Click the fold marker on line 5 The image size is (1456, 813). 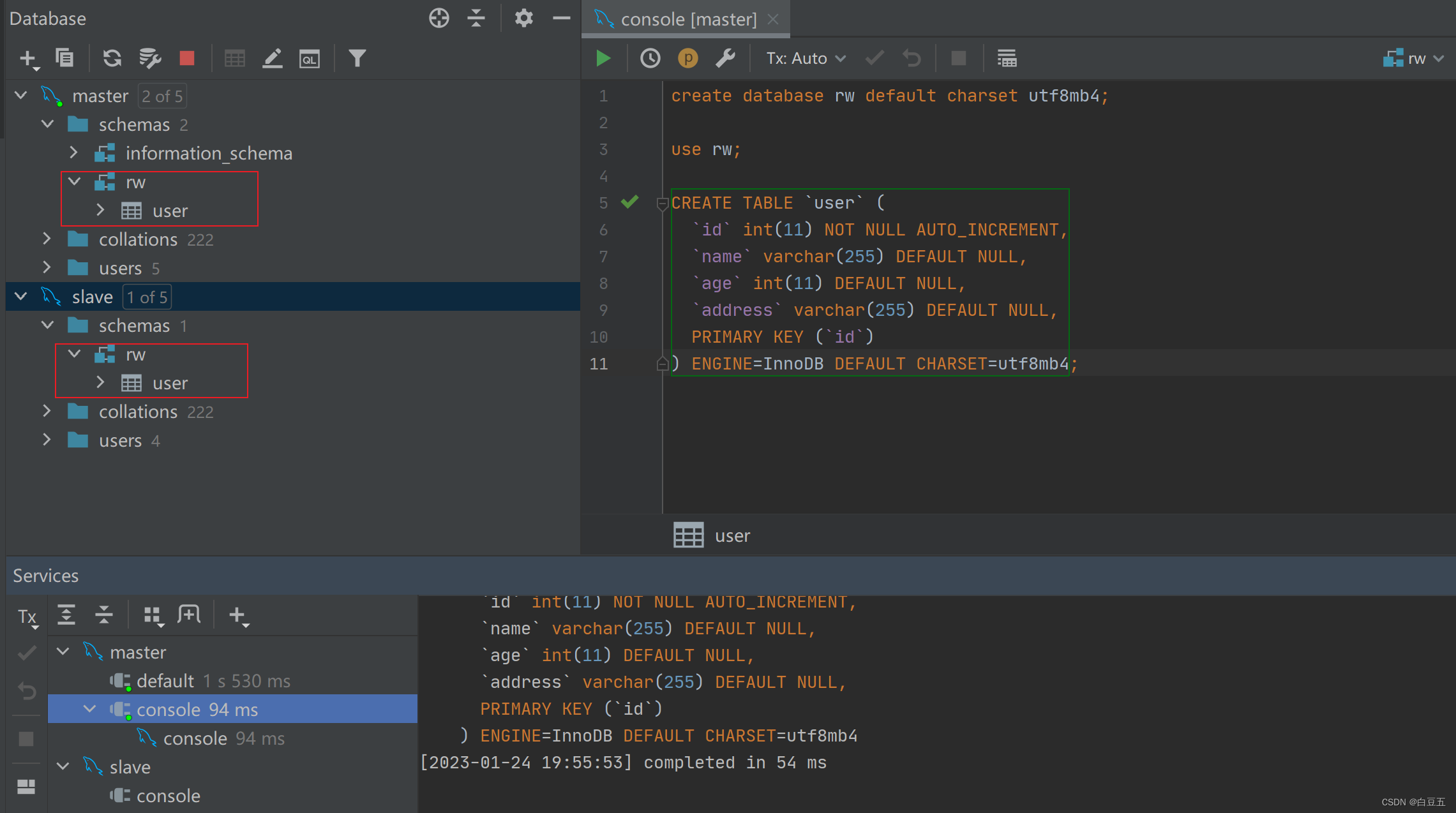click(x=662, y=204)
